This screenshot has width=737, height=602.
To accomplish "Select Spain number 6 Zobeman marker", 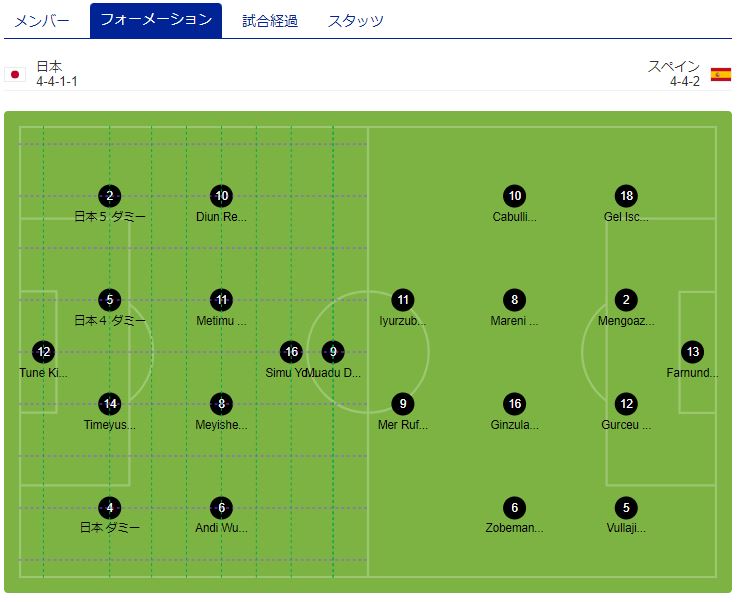I will (x=515, y=508).
